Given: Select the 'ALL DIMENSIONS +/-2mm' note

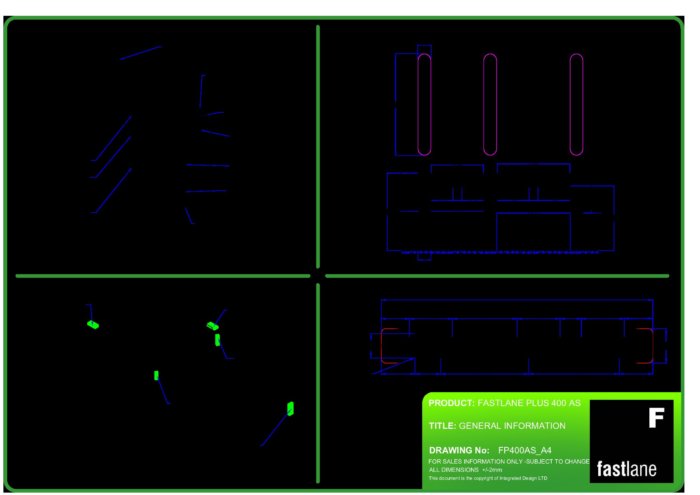Looking at the screenshot, I should (465, 470).
